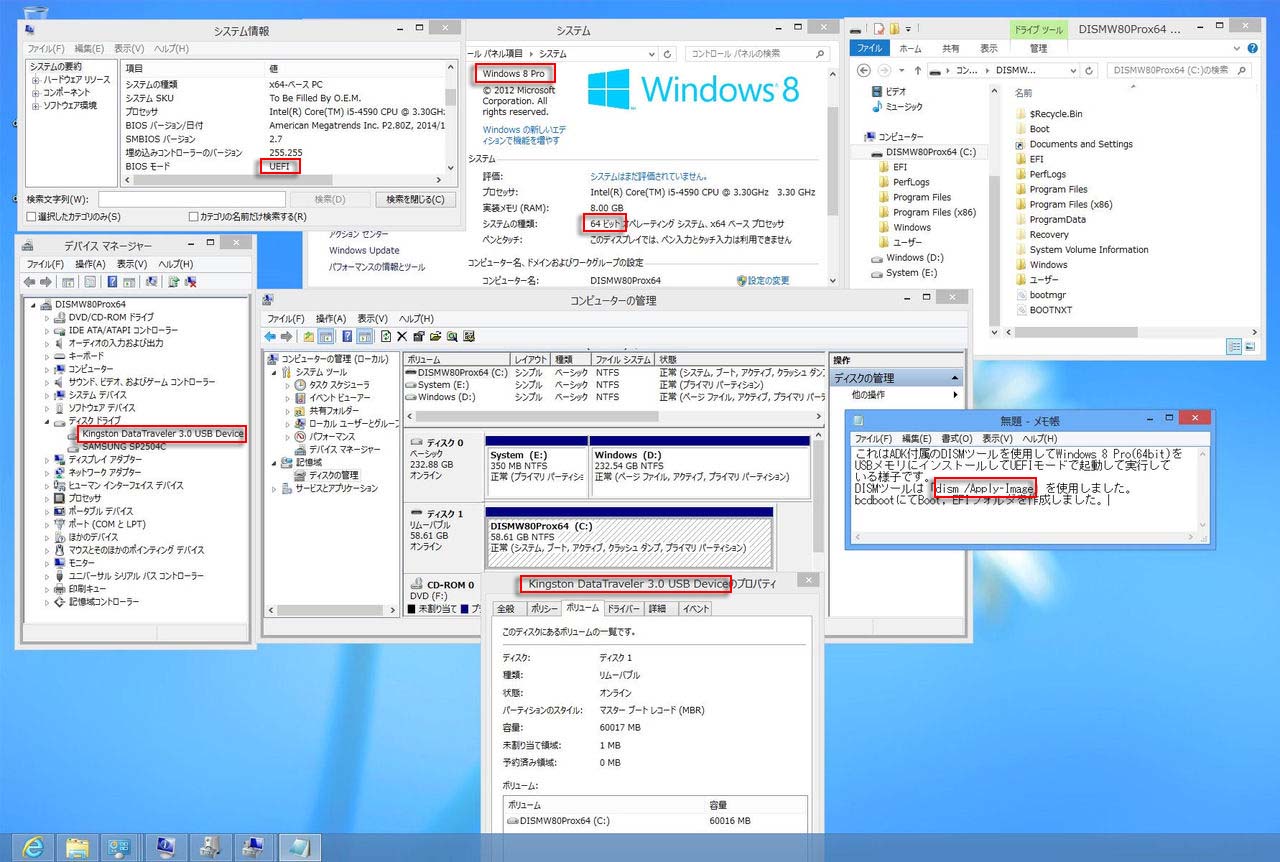Click Computer Management's back arrow icon

(270, 336)
